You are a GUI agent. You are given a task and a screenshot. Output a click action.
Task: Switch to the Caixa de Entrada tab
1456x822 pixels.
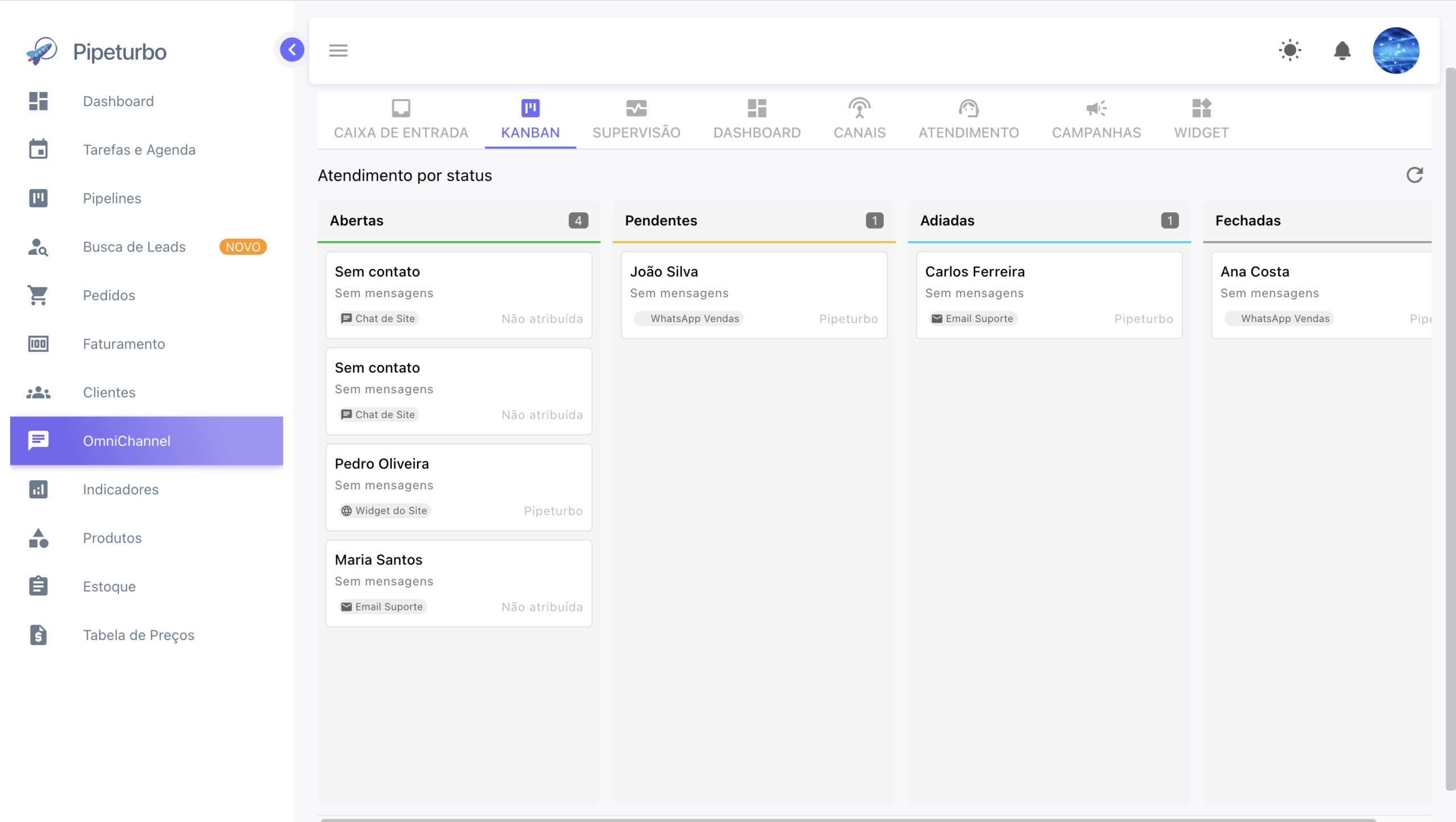(401, 119)
